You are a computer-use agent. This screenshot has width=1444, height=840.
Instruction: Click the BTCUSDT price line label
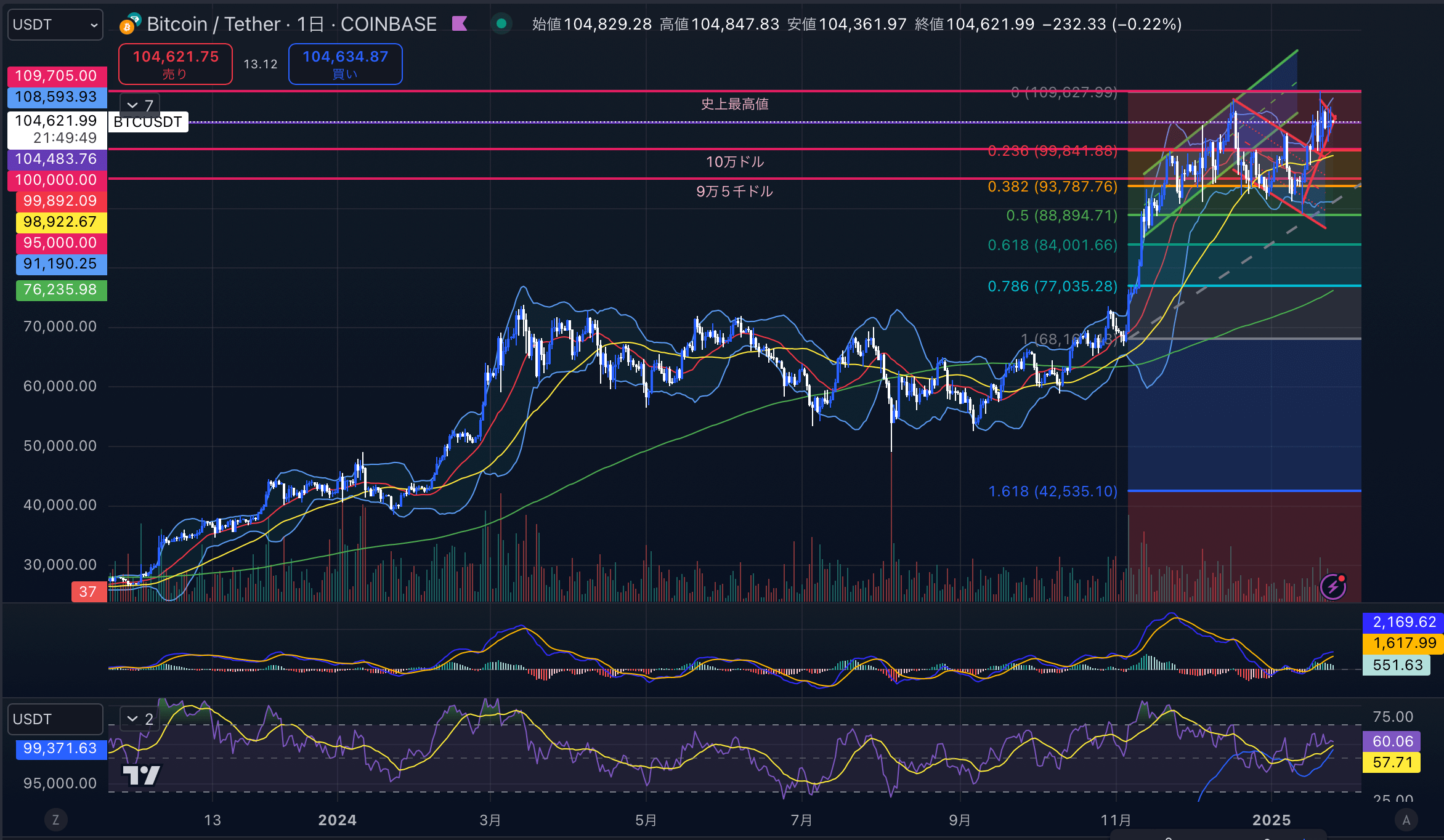click(x=148, y=122)
